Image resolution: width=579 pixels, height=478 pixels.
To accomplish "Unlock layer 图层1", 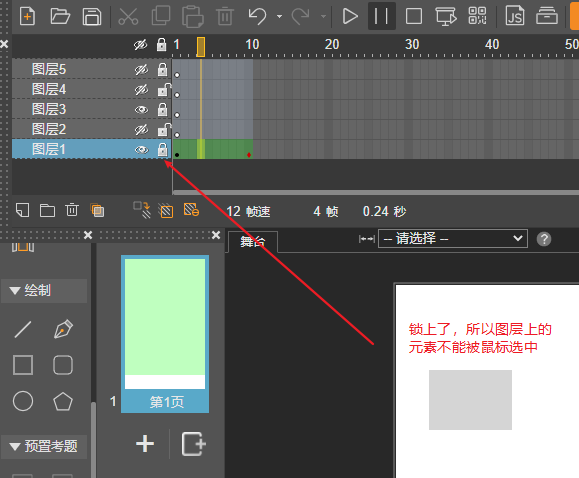I will coord(162,149).
